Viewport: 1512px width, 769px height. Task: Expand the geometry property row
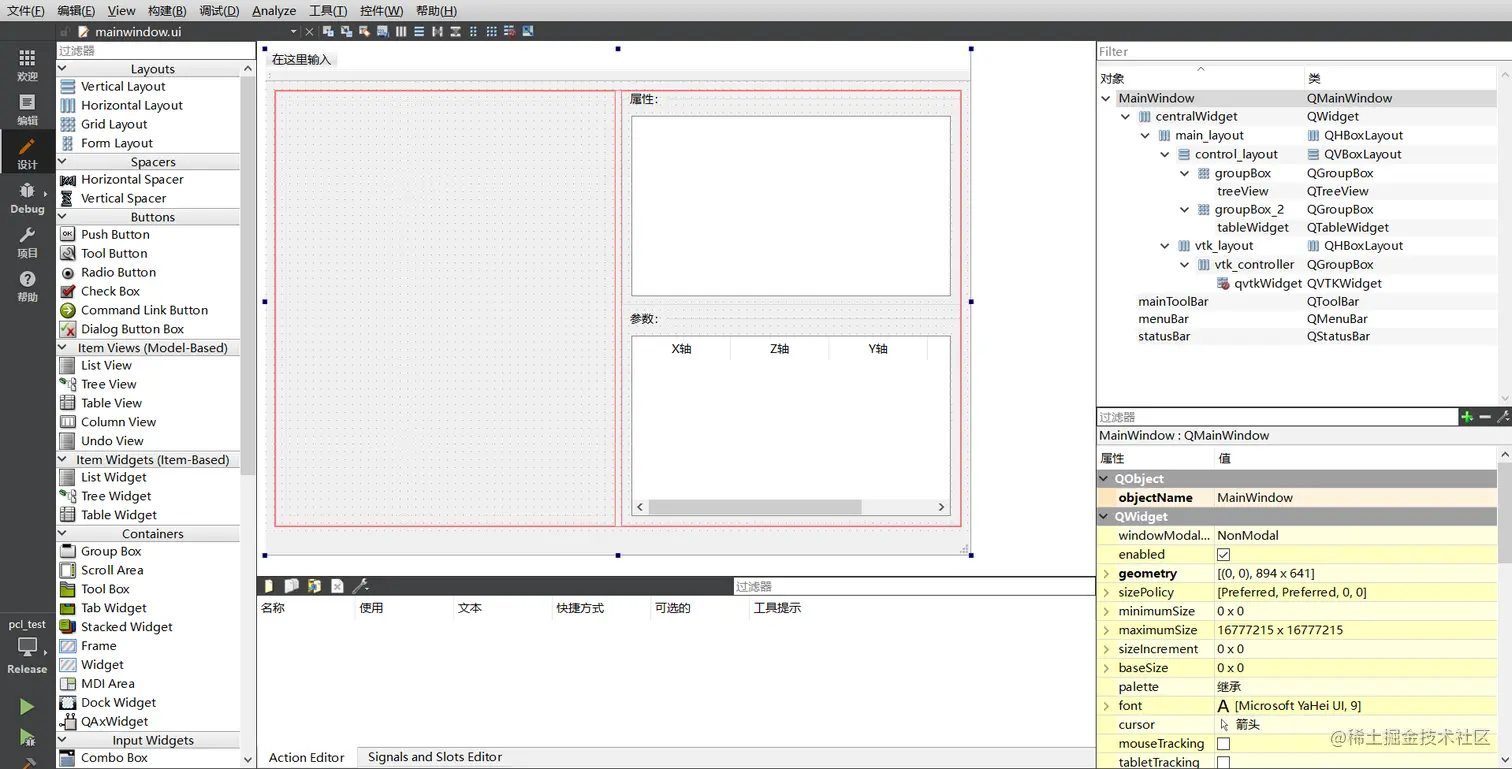[1106, 573]
